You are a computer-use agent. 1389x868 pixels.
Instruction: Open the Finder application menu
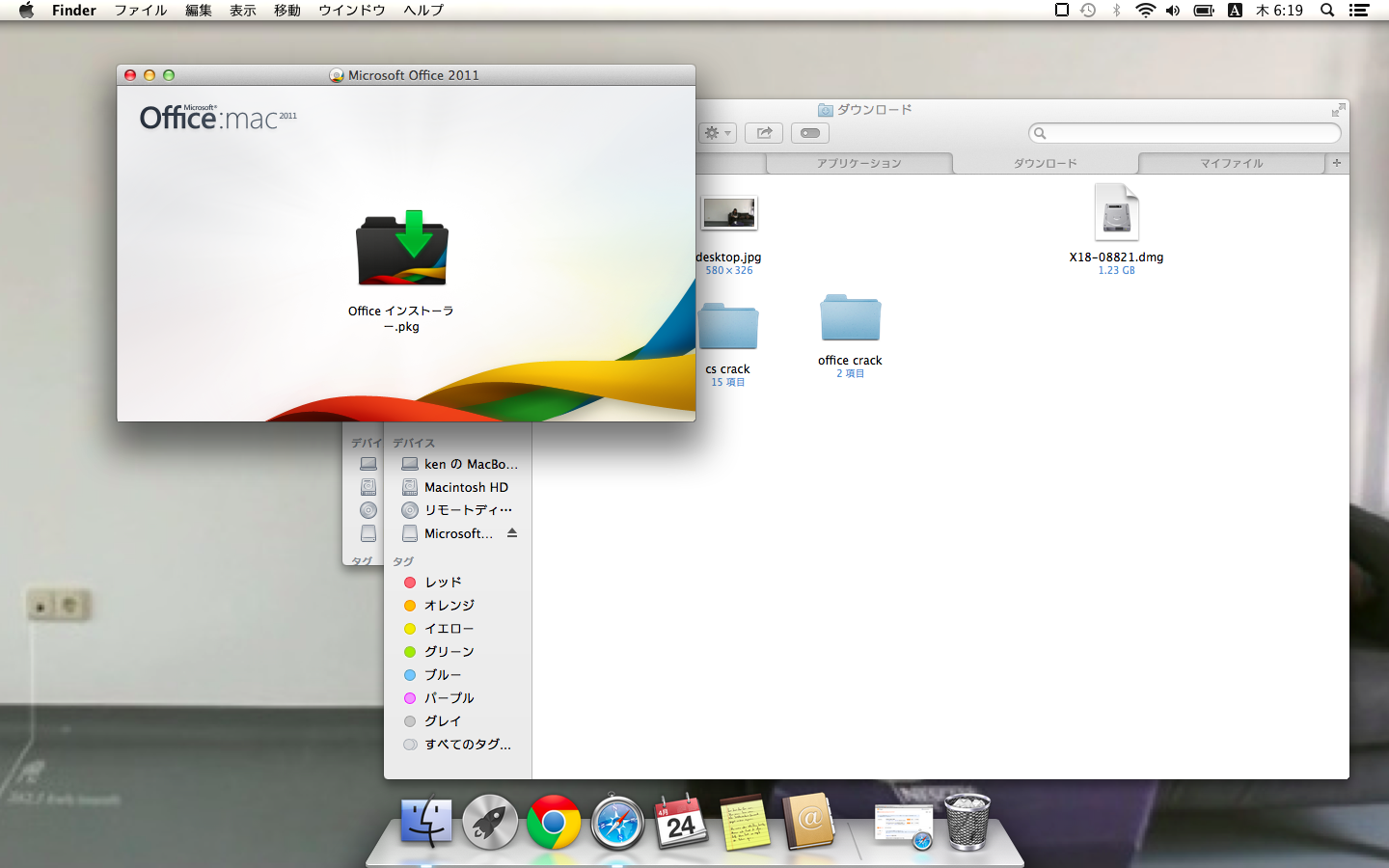(x=74, y=11)
